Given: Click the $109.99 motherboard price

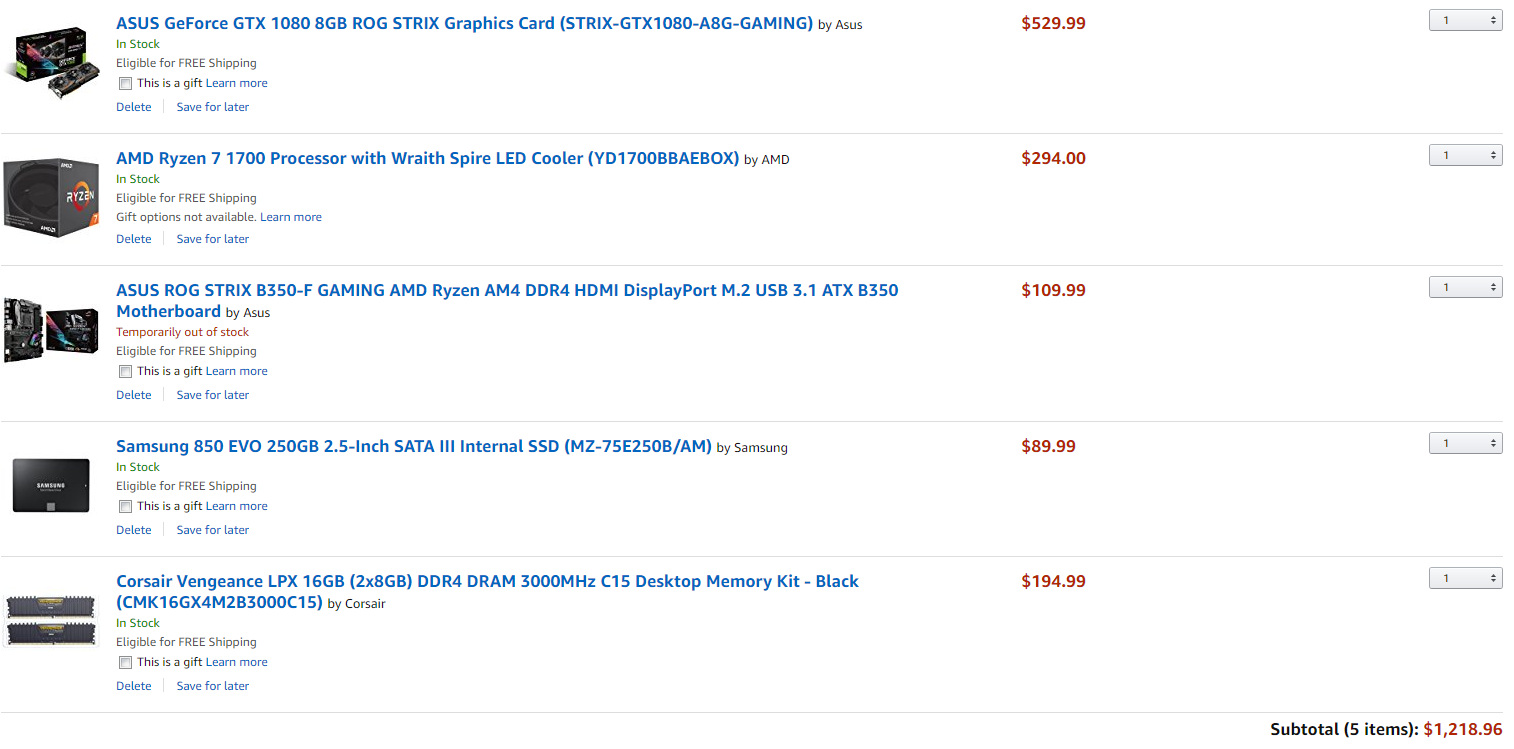Looking at the screenshot, I should coord(1053,290).
